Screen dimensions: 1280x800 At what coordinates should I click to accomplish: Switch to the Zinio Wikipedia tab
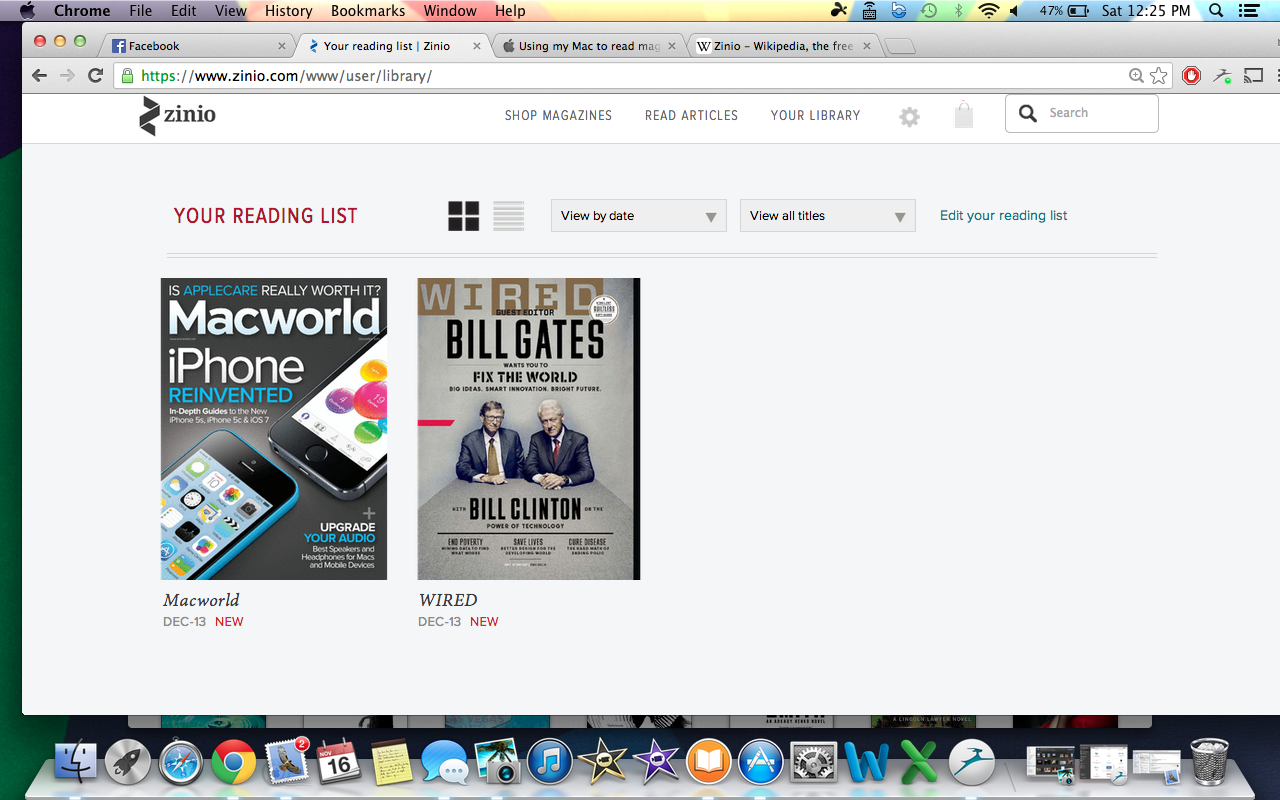click(782, 46)
